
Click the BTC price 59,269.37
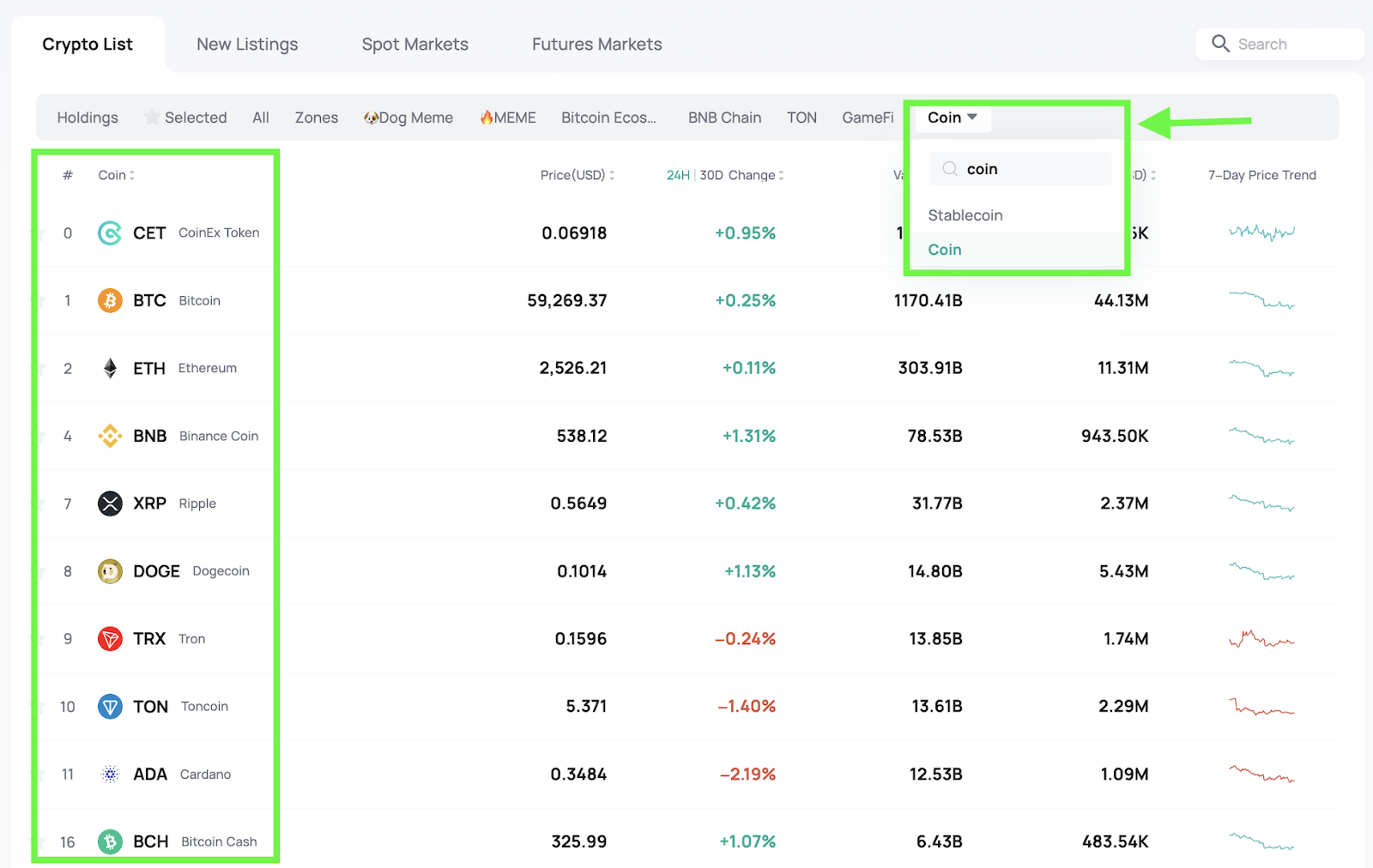tap(567, 301)
